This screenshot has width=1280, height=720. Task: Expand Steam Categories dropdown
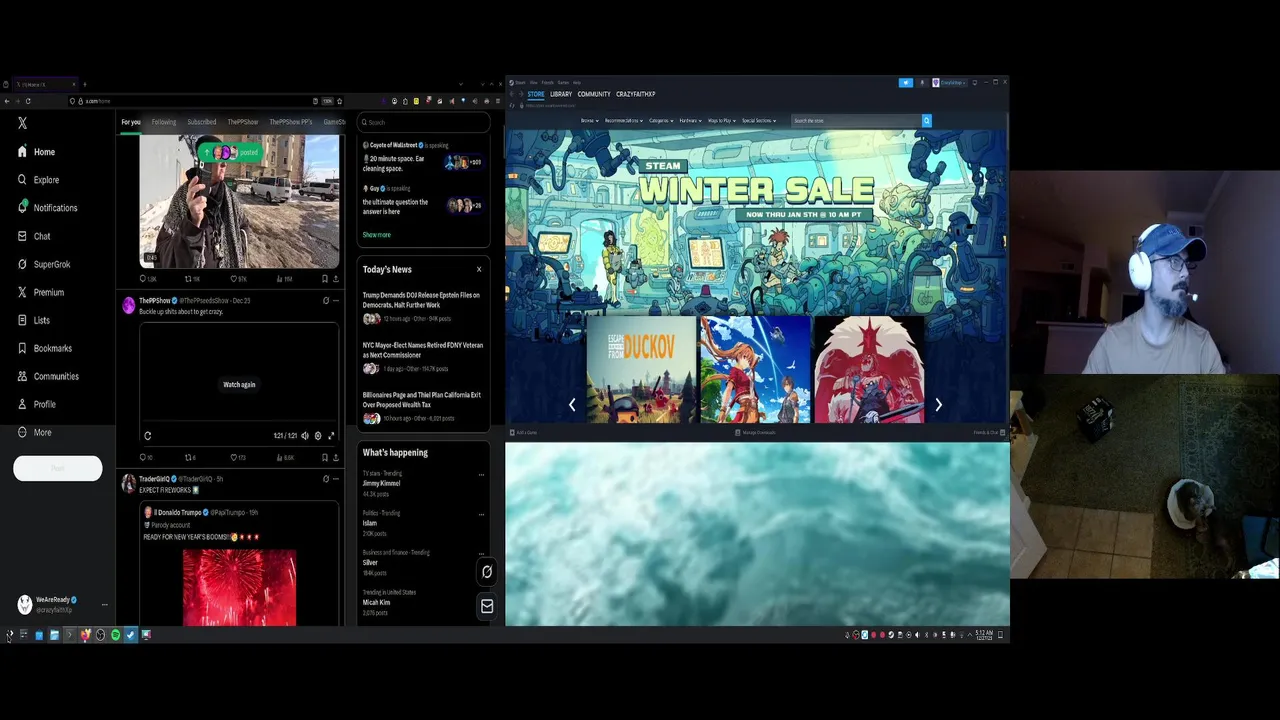[x=662, y=121]
